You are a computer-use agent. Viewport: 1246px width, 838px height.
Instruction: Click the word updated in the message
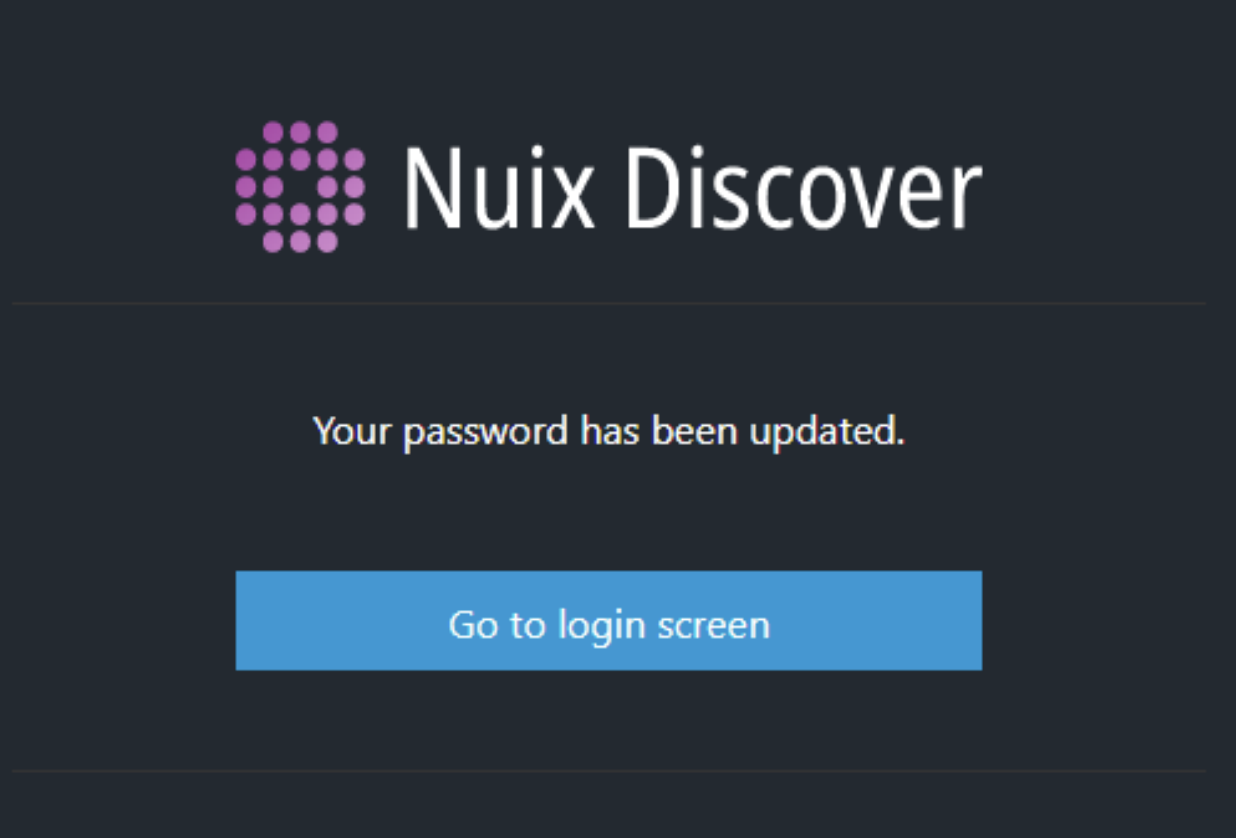pos(826,432)
